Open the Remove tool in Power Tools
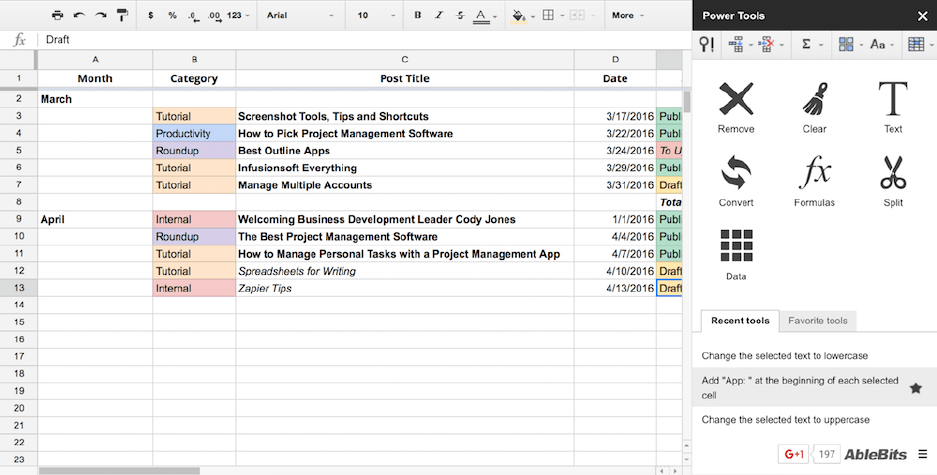This screenshot has width=937, height=475. [x=736, y=108]
